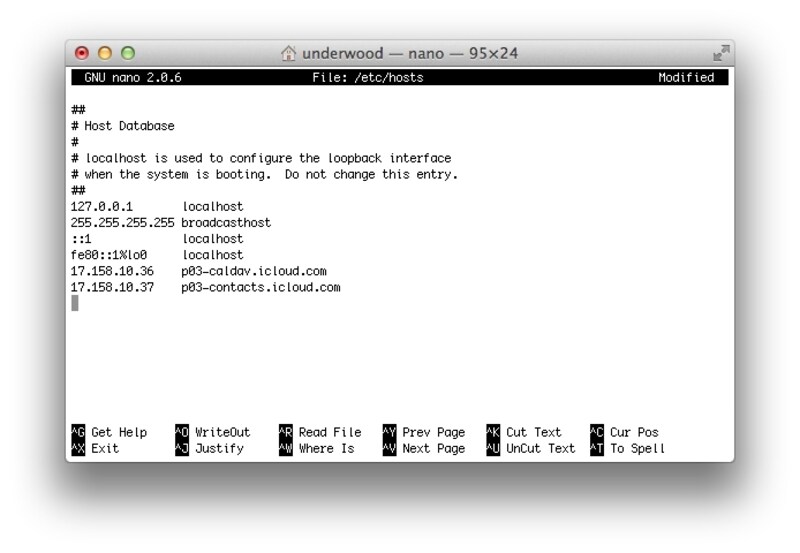Click the gray cursor block on empty line
Viewport: 800px width, 553px height.
75,303
